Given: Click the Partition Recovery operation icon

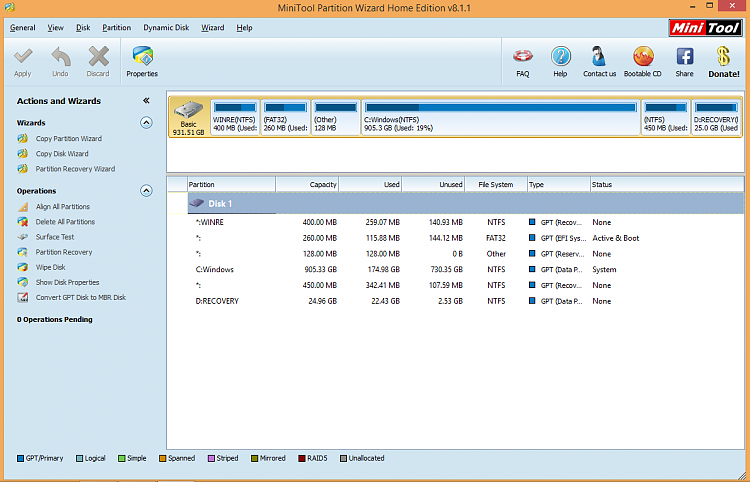Looking at the screenshot, I should pyautogui.click(x=22, y=252).
